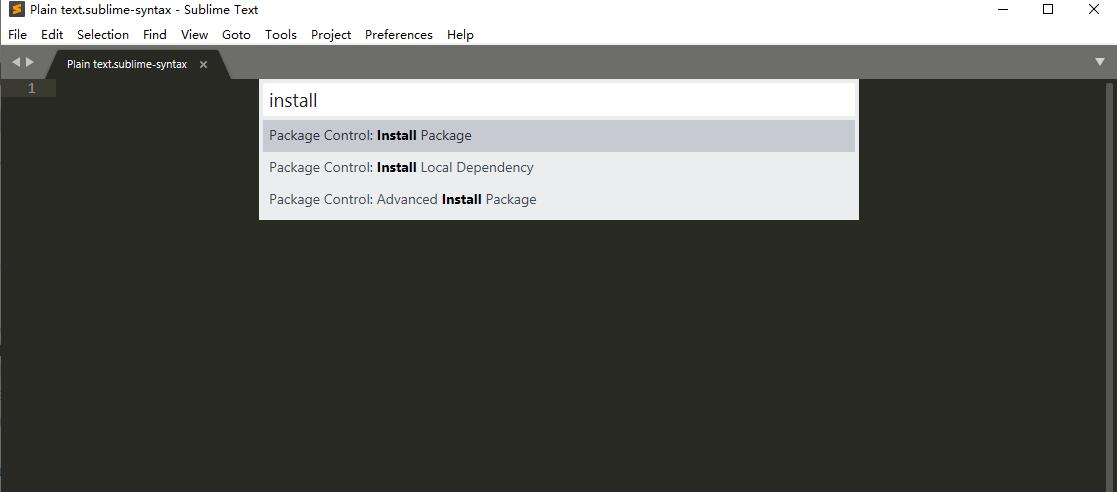
Task: Close the Plain text.sublime-syntax tab
Action: (203, 64)
